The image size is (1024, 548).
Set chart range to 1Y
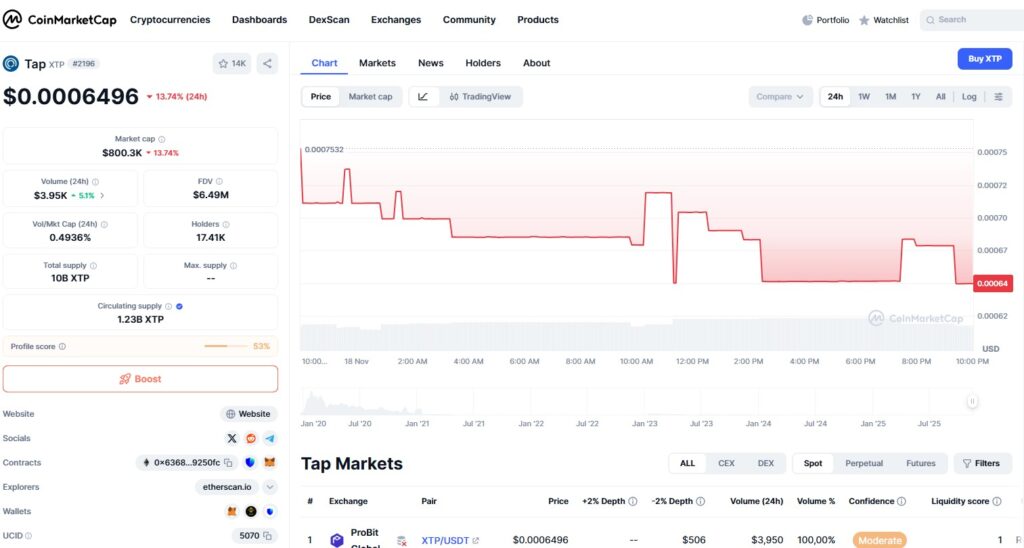(x=916, y=97)
